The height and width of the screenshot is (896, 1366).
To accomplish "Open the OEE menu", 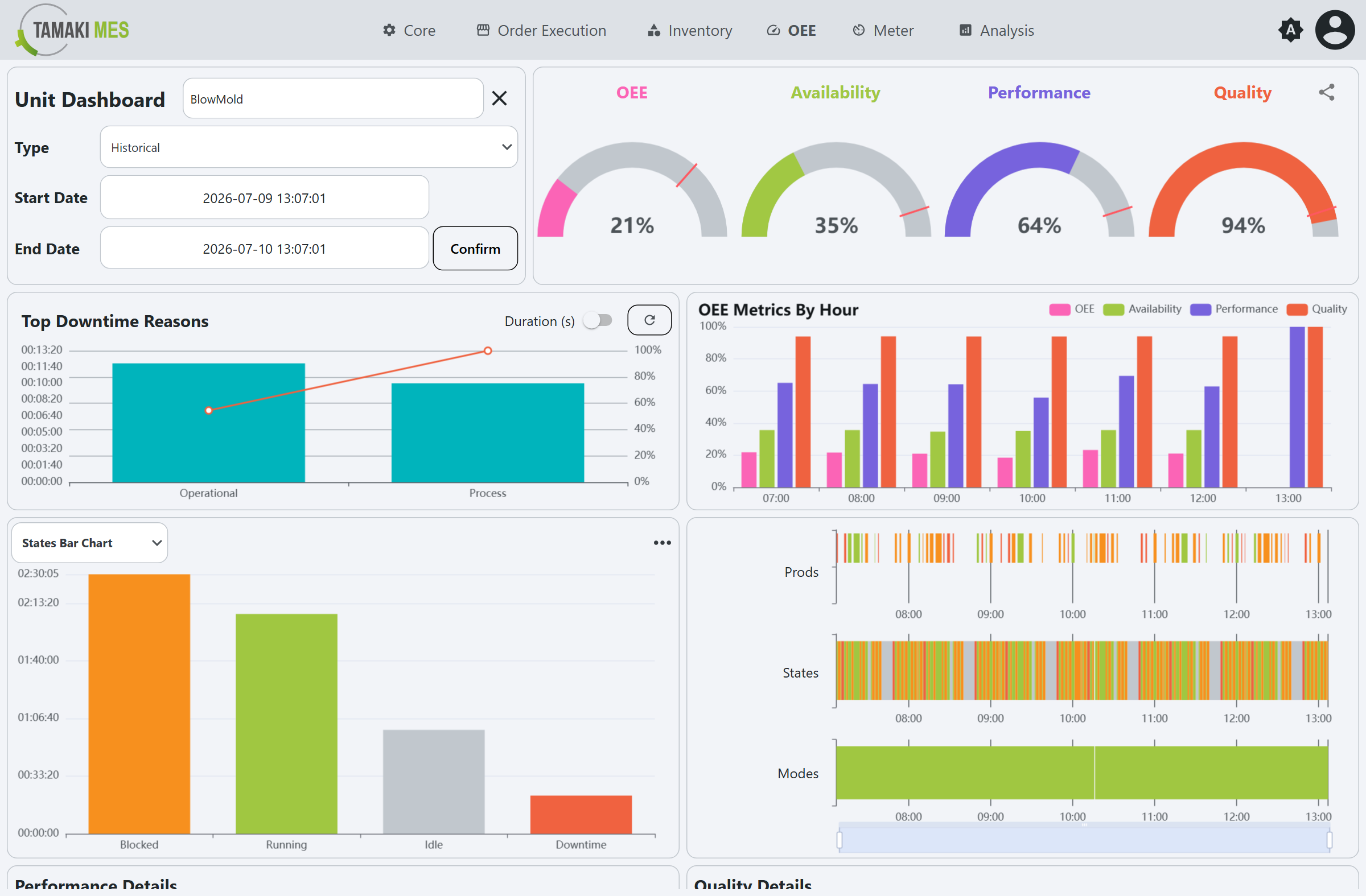I will (x=791, y=30).
